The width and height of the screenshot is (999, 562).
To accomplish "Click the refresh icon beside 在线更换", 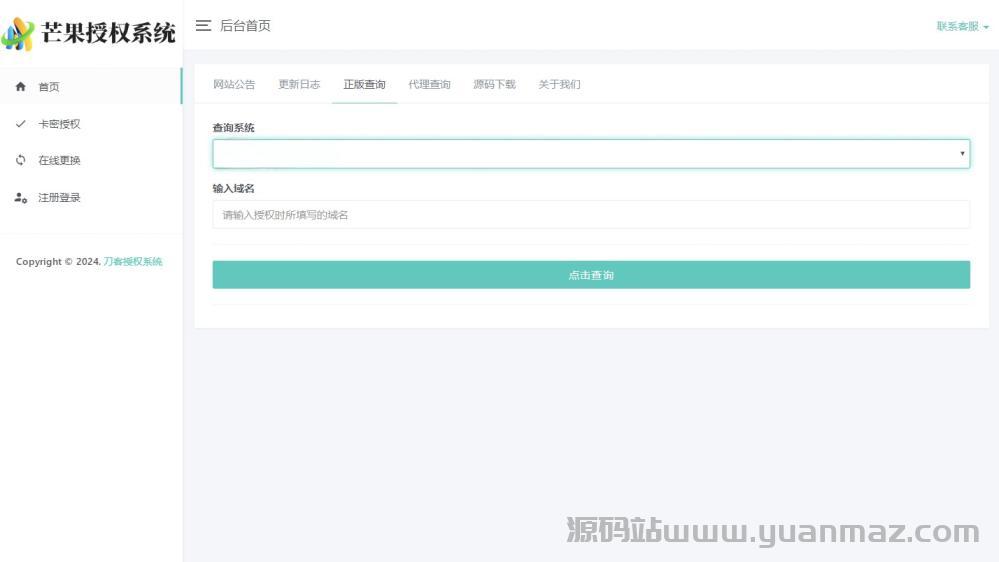I will click(21, 160).
